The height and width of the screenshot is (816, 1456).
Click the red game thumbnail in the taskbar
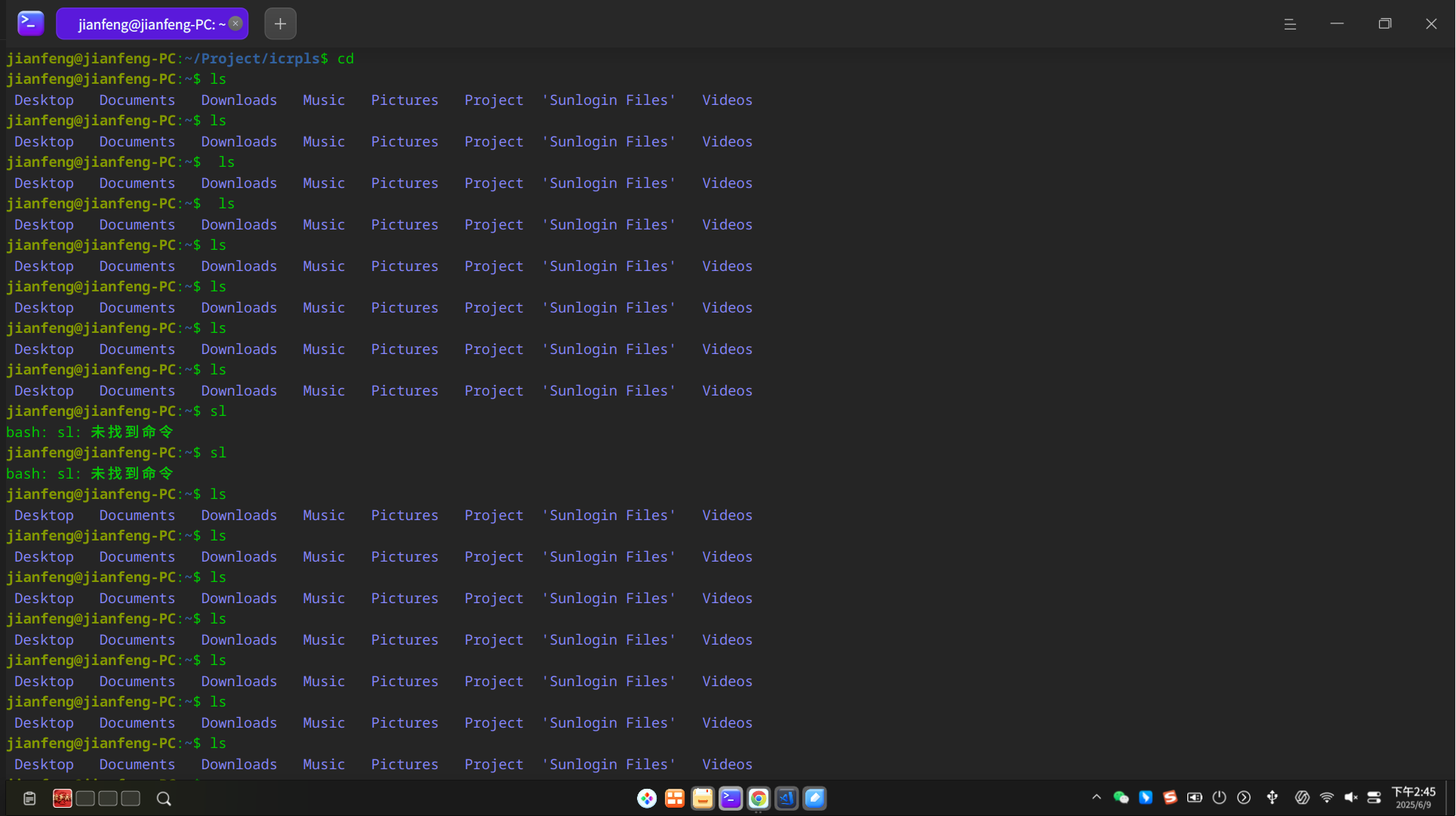63,798
